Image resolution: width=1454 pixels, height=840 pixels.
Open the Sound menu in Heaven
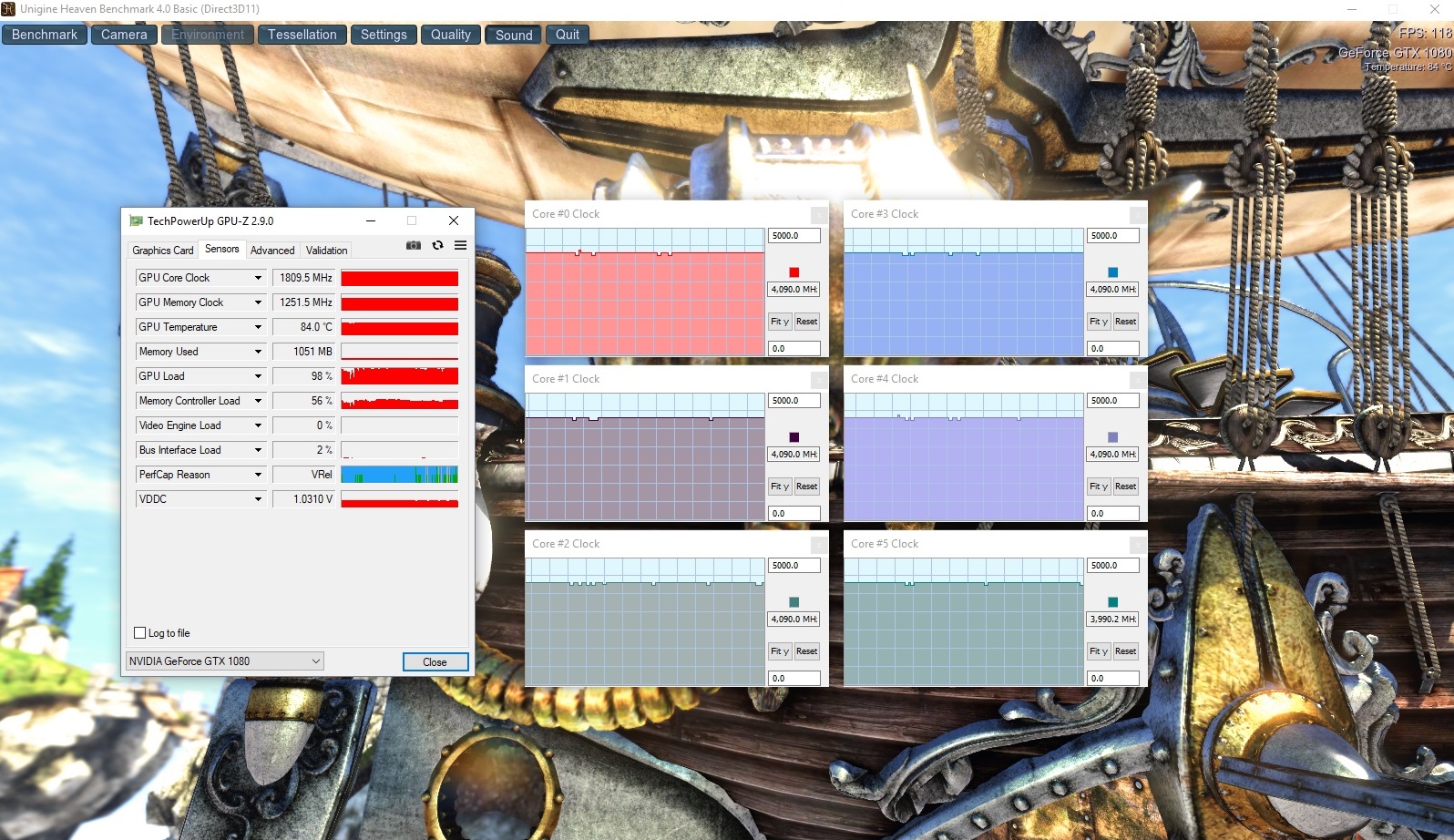pos(514,35)
